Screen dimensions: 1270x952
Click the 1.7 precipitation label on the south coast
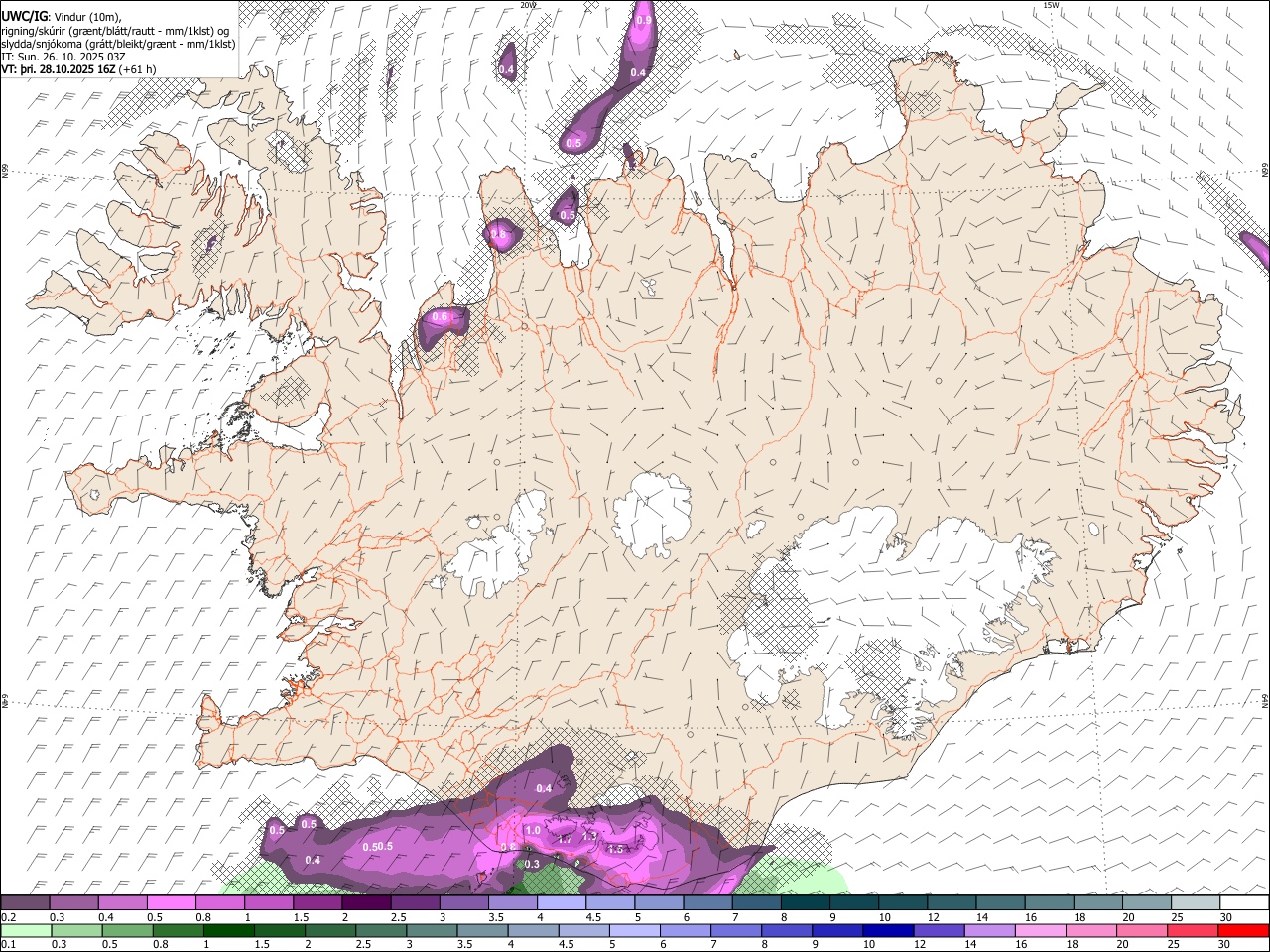(565, 838)
